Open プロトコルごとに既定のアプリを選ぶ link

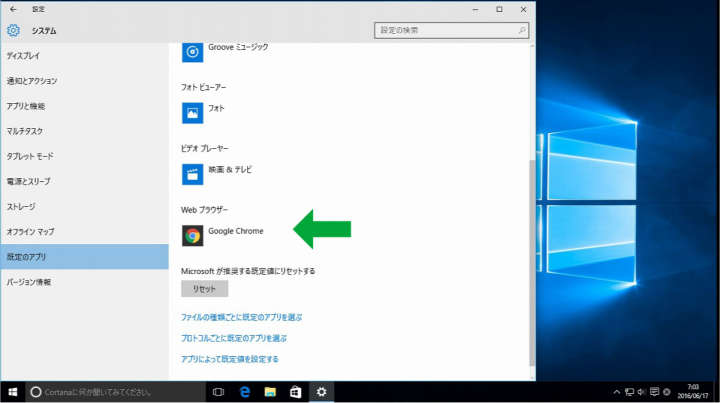(234, 338)
